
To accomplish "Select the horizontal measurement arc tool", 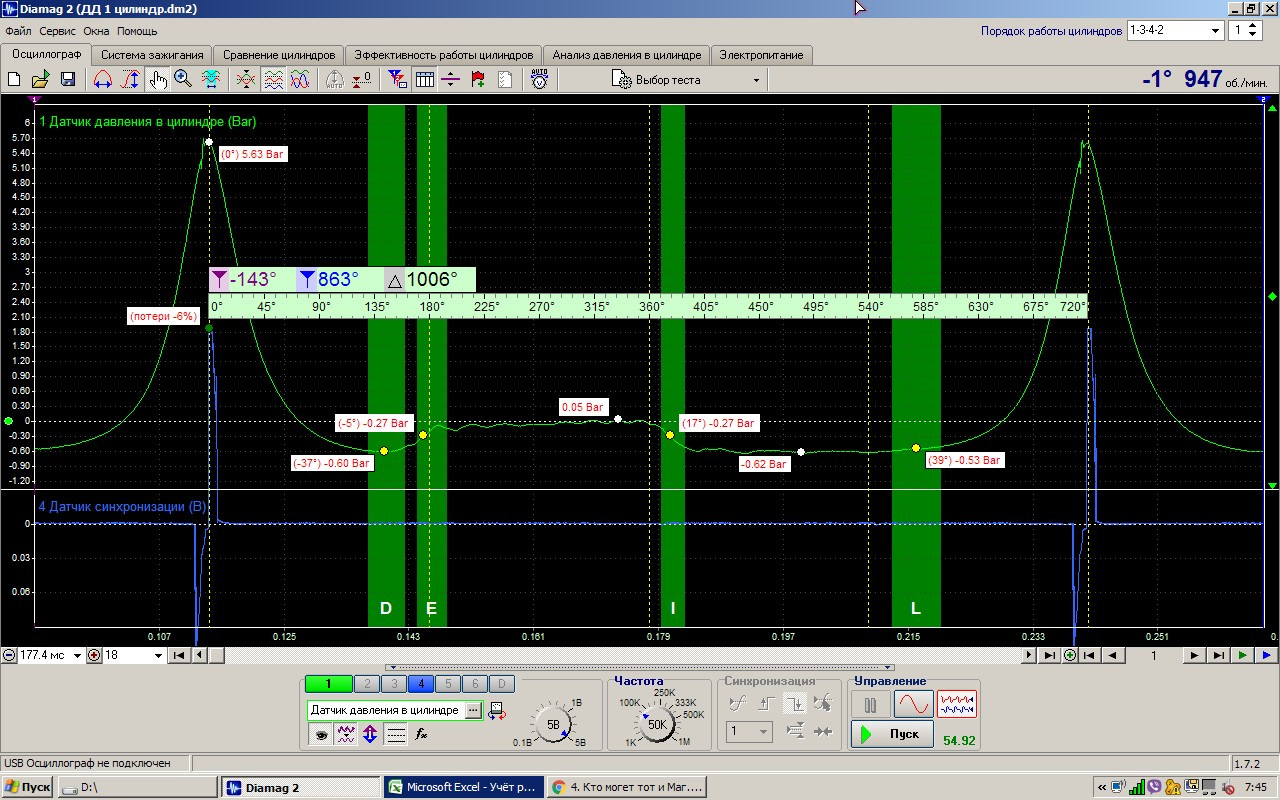I will pyautogui.click(x=102, y=80).
